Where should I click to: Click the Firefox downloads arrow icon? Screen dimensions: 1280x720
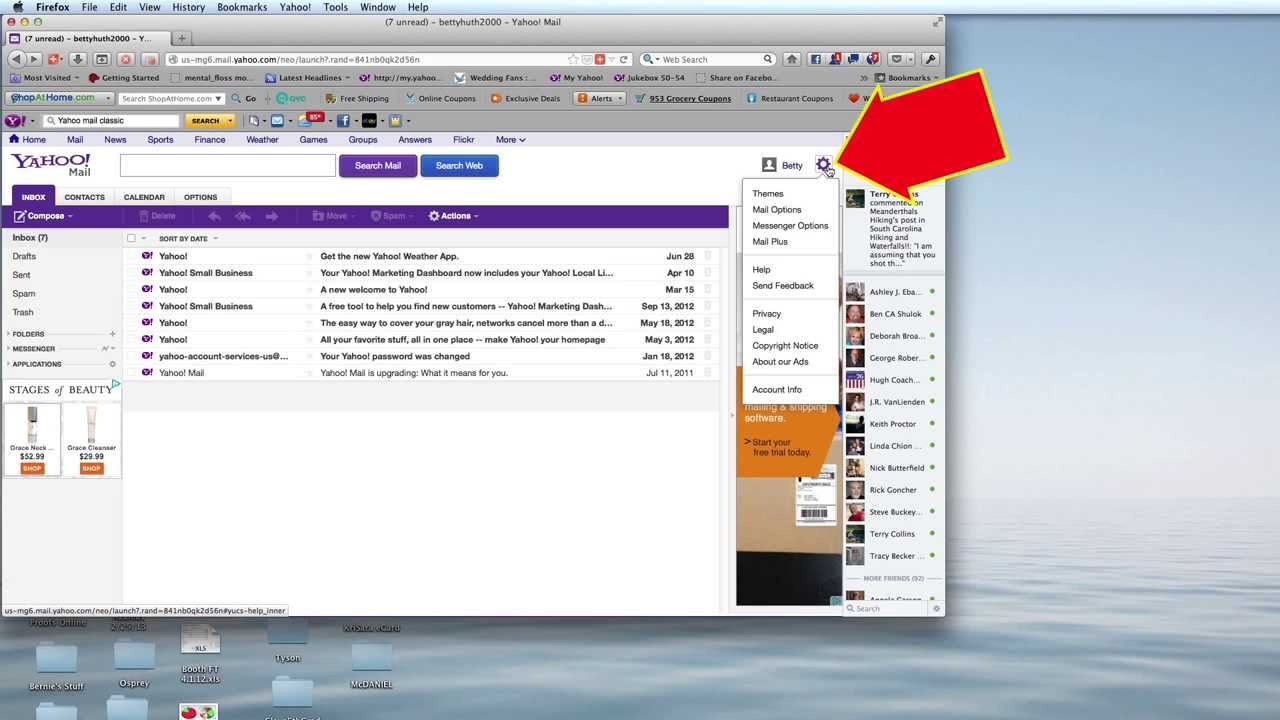pyautogui.click(x=78, y=59)
